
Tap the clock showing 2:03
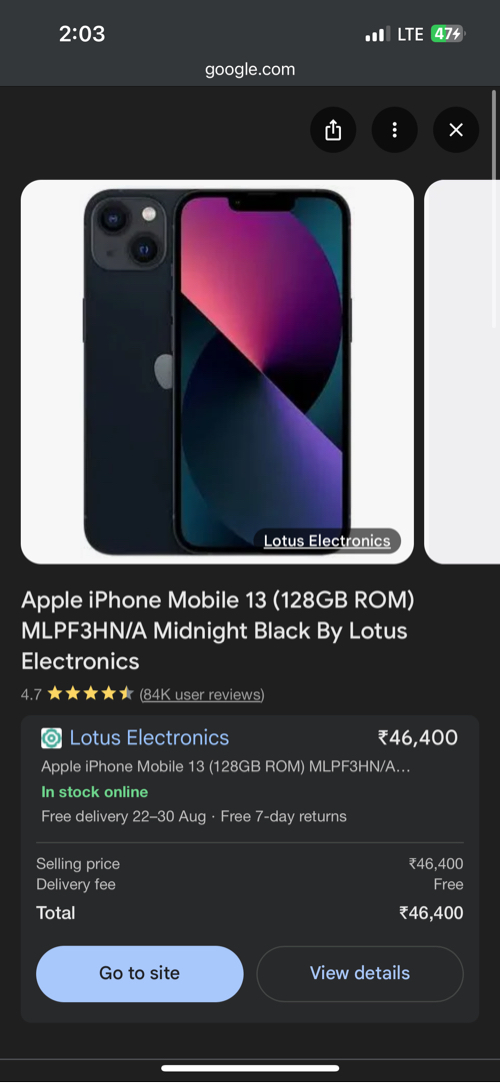(x=82, y=34)
